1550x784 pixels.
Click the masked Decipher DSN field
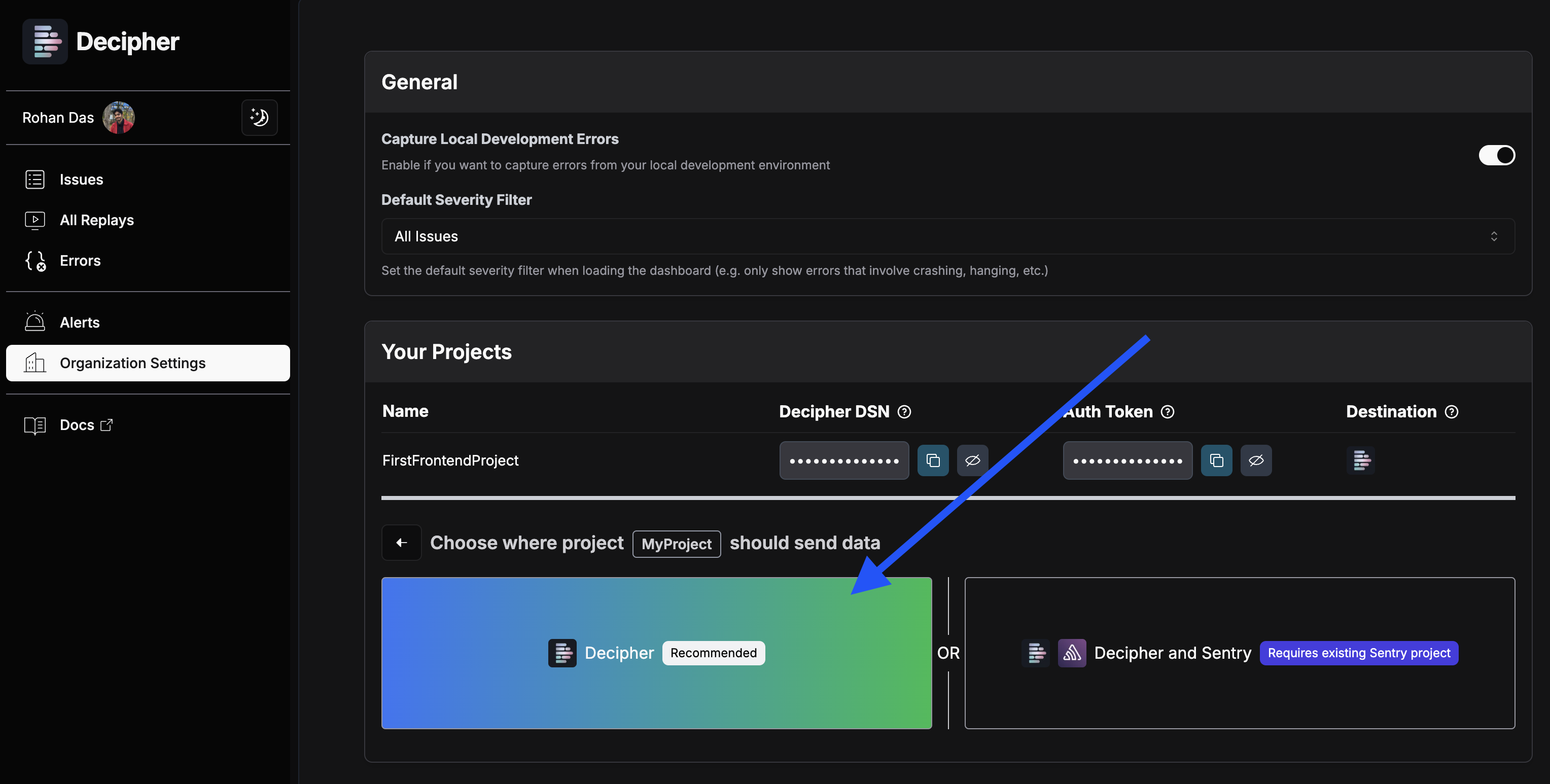[x=843, y=460]
